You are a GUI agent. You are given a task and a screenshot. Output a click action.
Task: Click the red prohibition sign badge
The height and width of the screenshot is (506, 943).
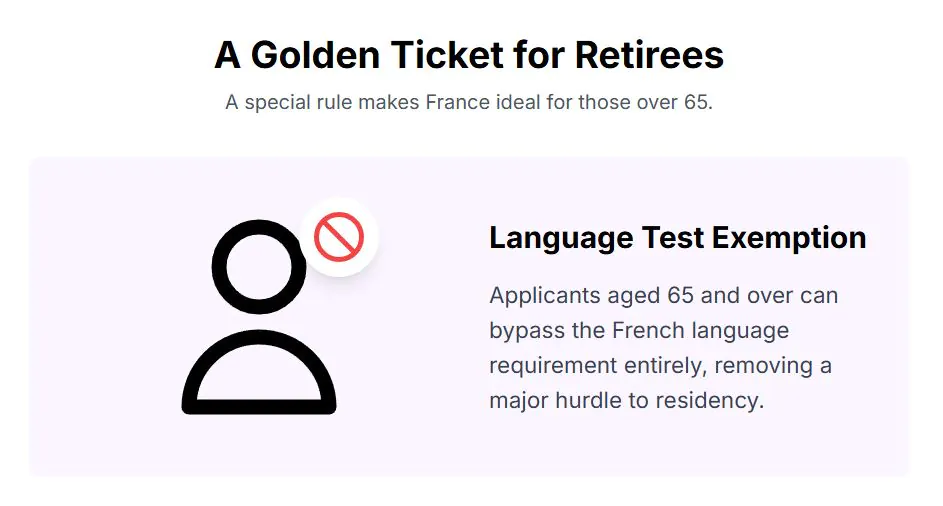coord(339,238)
